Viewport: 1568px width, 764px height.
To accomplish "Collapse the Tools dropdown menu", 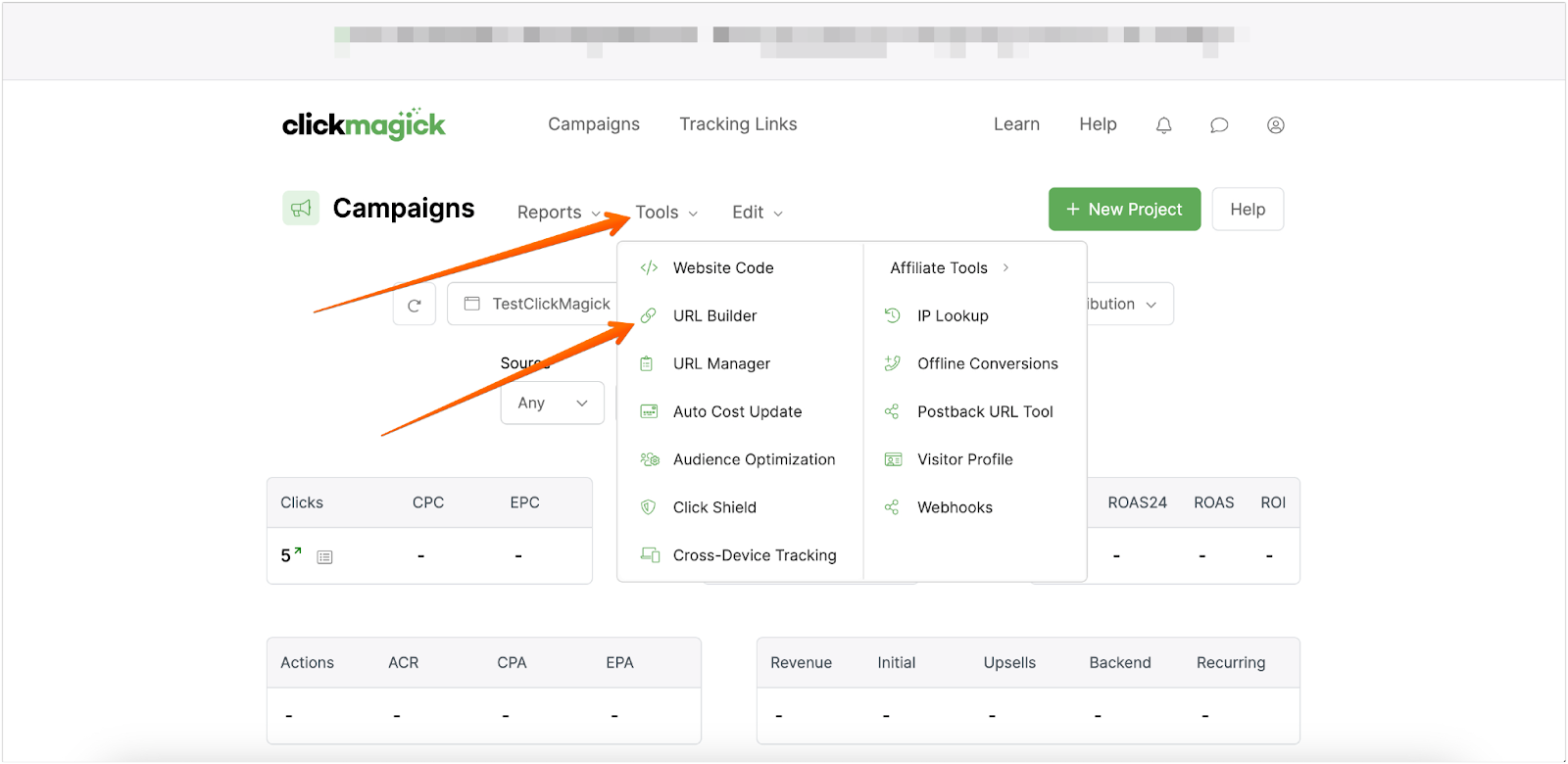I will [x=666, y=213].
